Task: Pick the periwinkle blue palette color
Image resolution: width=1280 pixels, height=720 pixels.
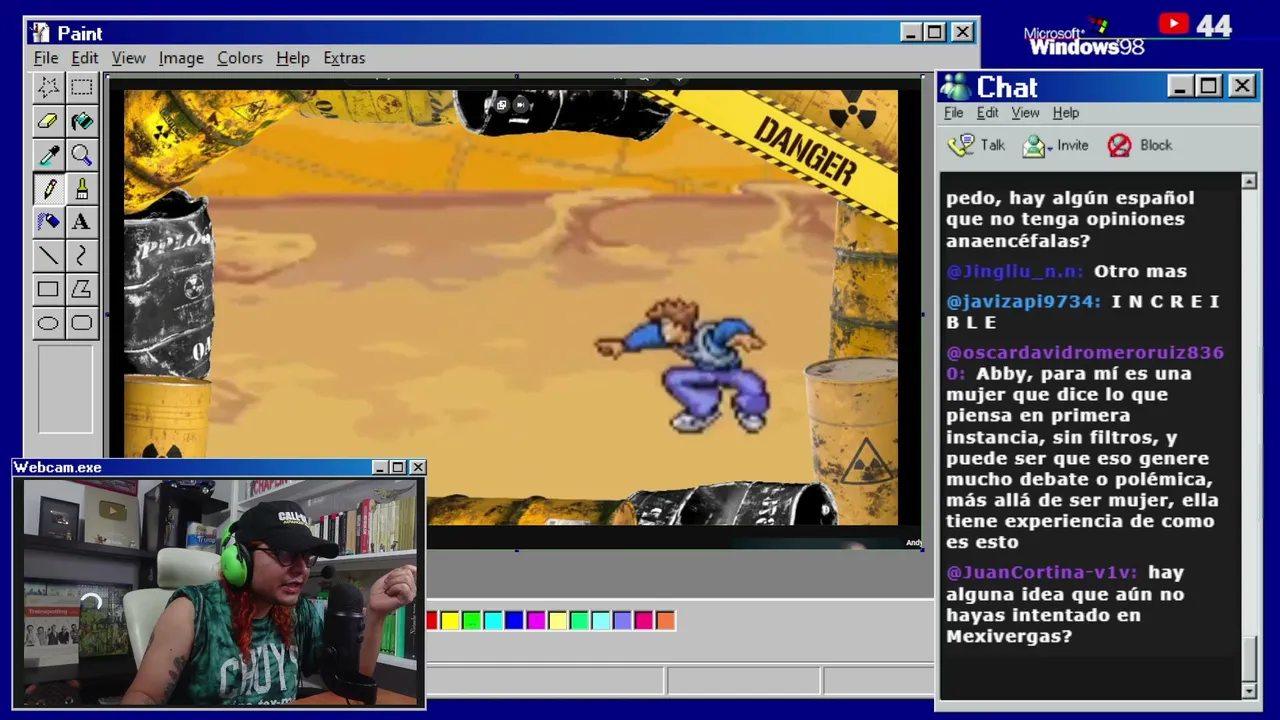Action: click(x=622, y=621)
